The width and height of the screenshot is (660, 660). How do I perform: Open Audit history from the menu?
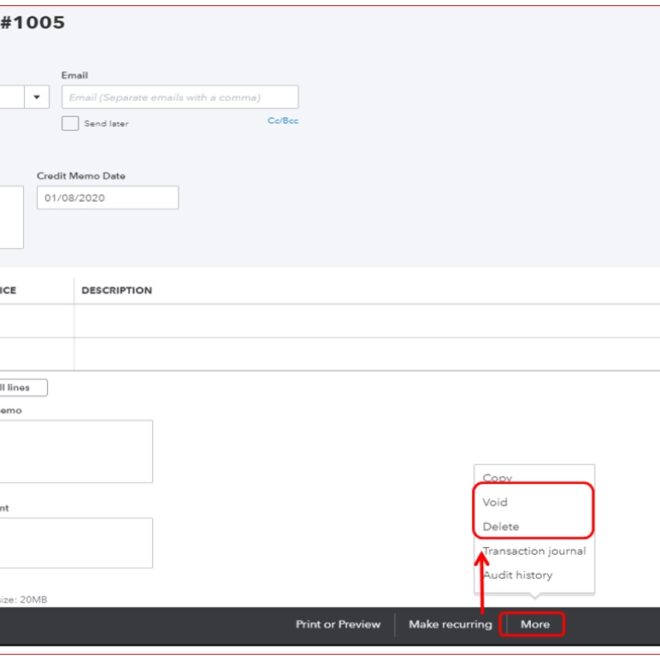click(517, 575)
